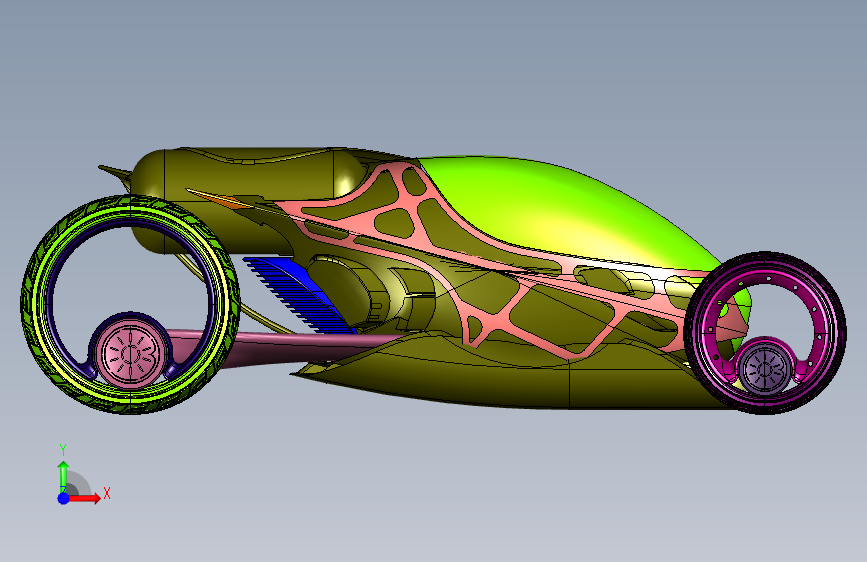Image resolution: width=867 pixels, height=562 pixels.
Task: Click the green Y axis arrow of the triad
Action: [64, 476]
